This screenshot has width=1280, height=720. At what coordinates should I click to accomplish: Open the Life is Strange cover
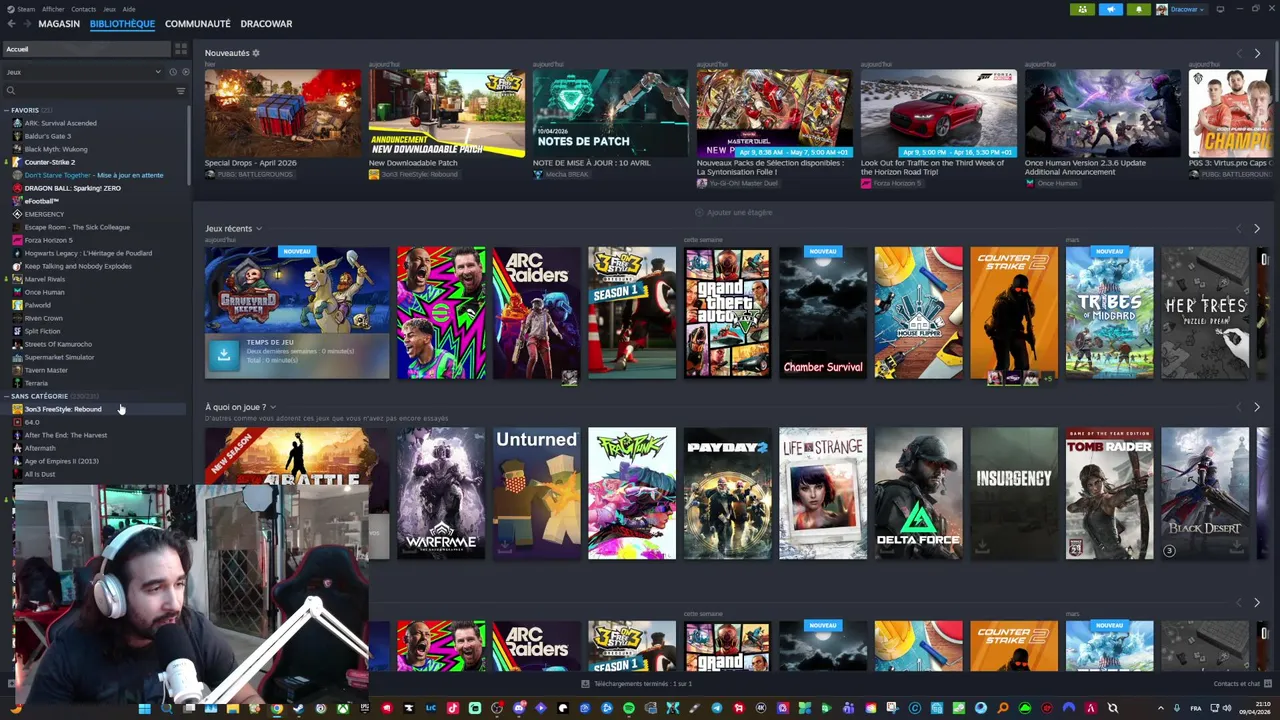tap(823, 494)
